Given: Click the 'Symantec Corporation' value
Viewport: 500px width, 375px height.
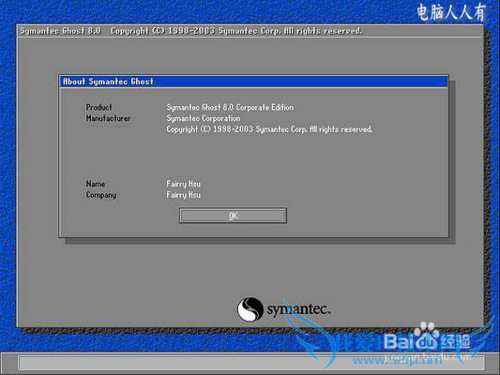Looking at the screenshot, I should click(x=203, y=118).
